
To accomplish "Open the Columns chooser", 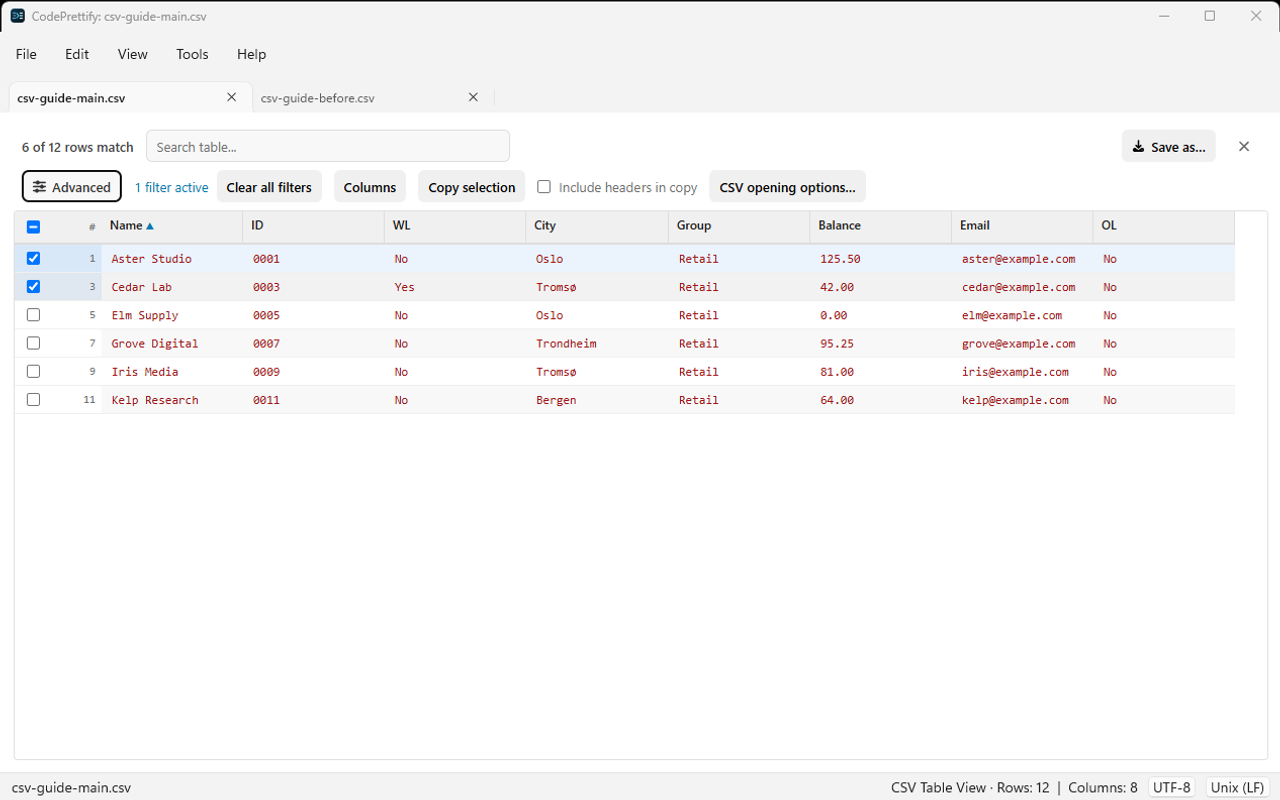I will click(x=370, y=186).
